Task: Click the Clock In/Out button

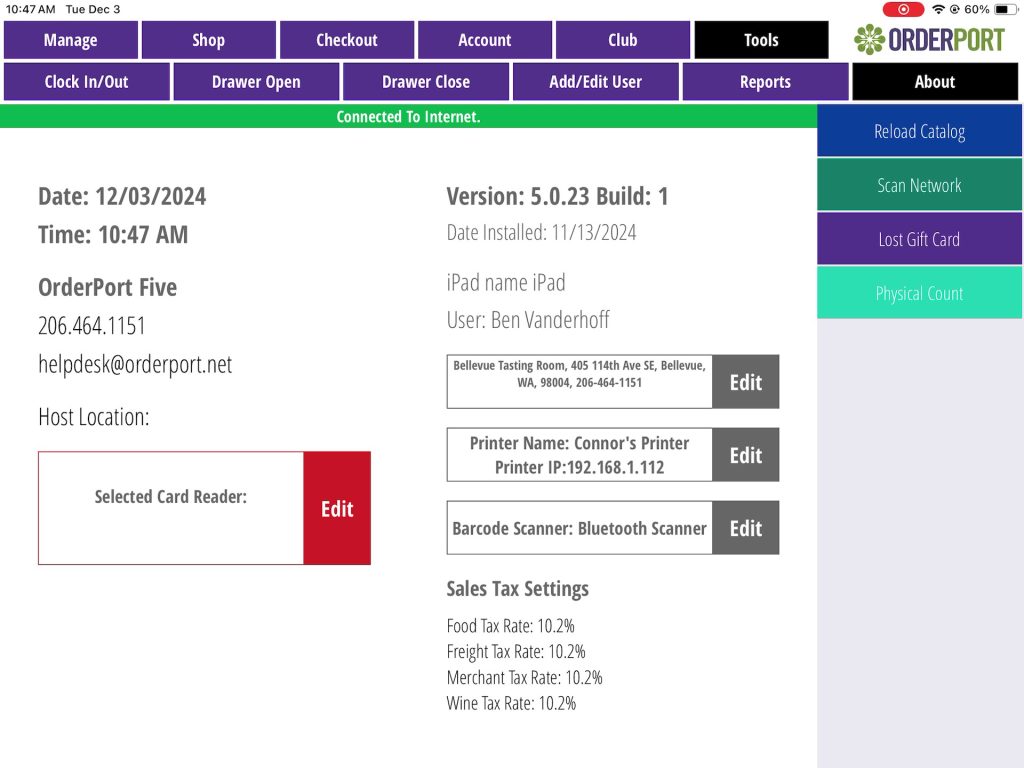Action: 87,82
